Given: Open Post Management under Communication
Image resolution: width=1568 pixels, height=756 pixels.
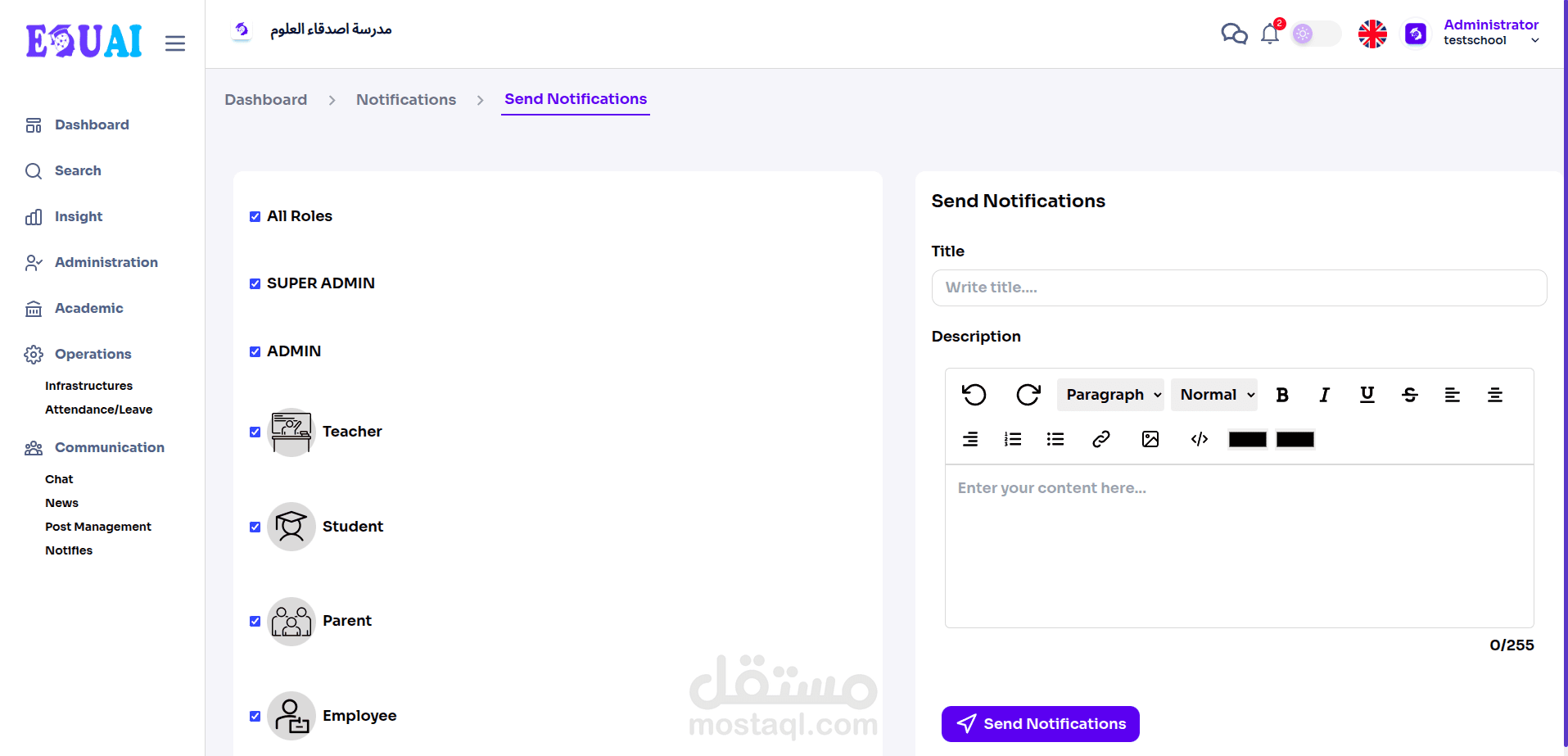Looking at the screenshot, I should point(98,527).
